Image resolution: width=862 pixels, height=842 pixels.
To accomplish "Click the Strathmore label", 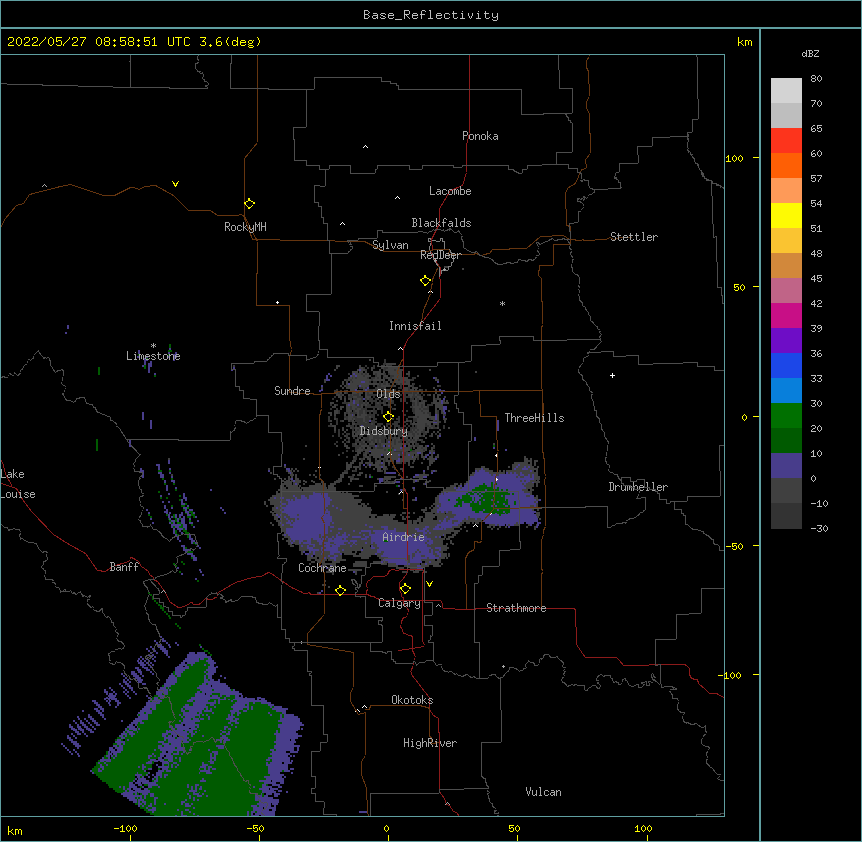I will [x=516, y=608].
